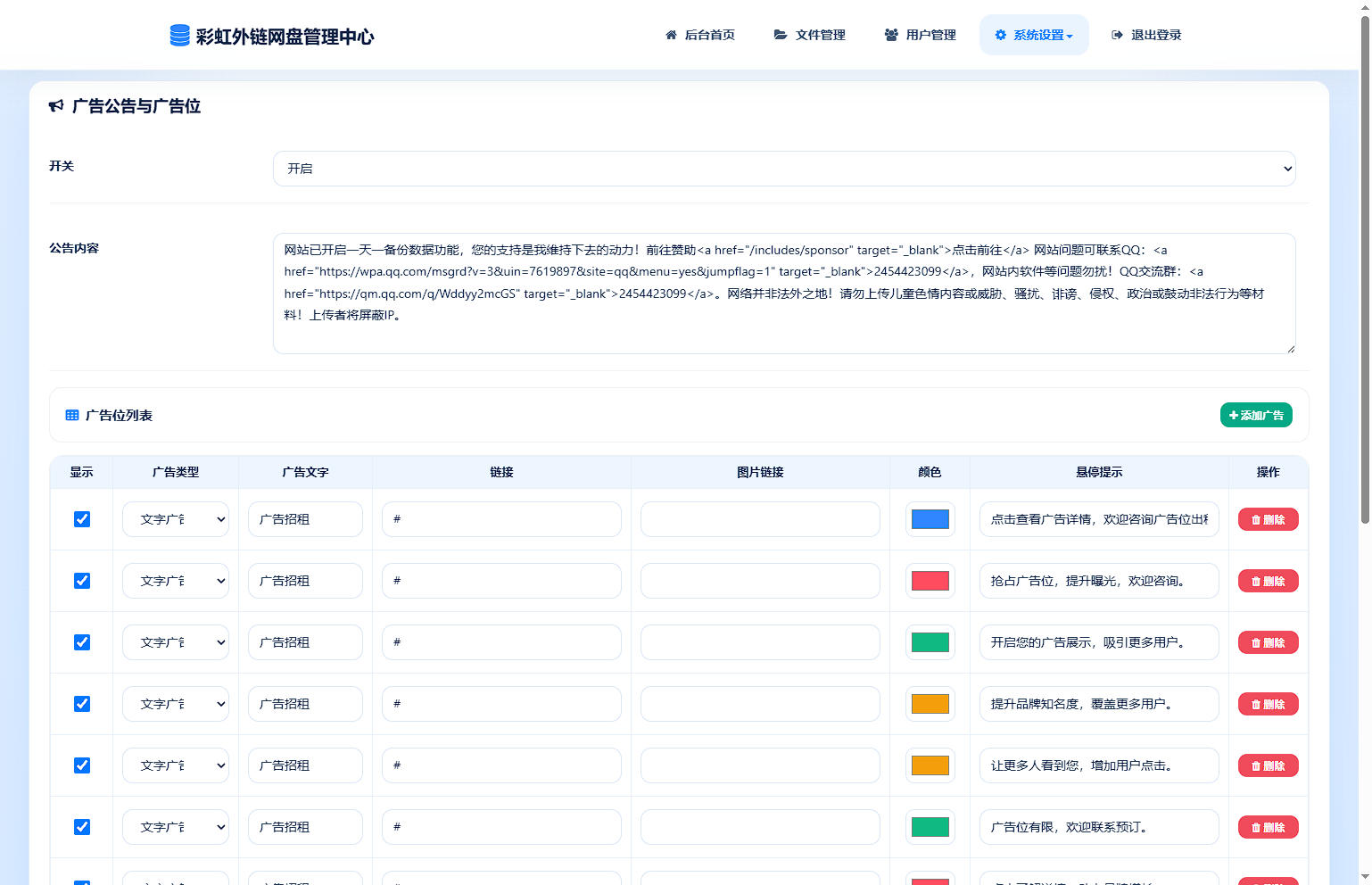This screenshot has height=885, width=1372.
Task: Click the home icon beside 后台首页
Action: [x=671, y=35]
